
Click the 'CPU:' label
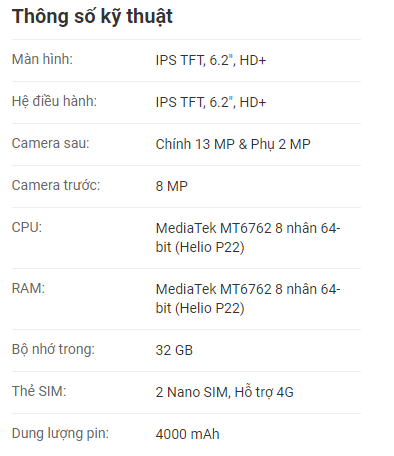pyautogui.click(x=27, y=227)
